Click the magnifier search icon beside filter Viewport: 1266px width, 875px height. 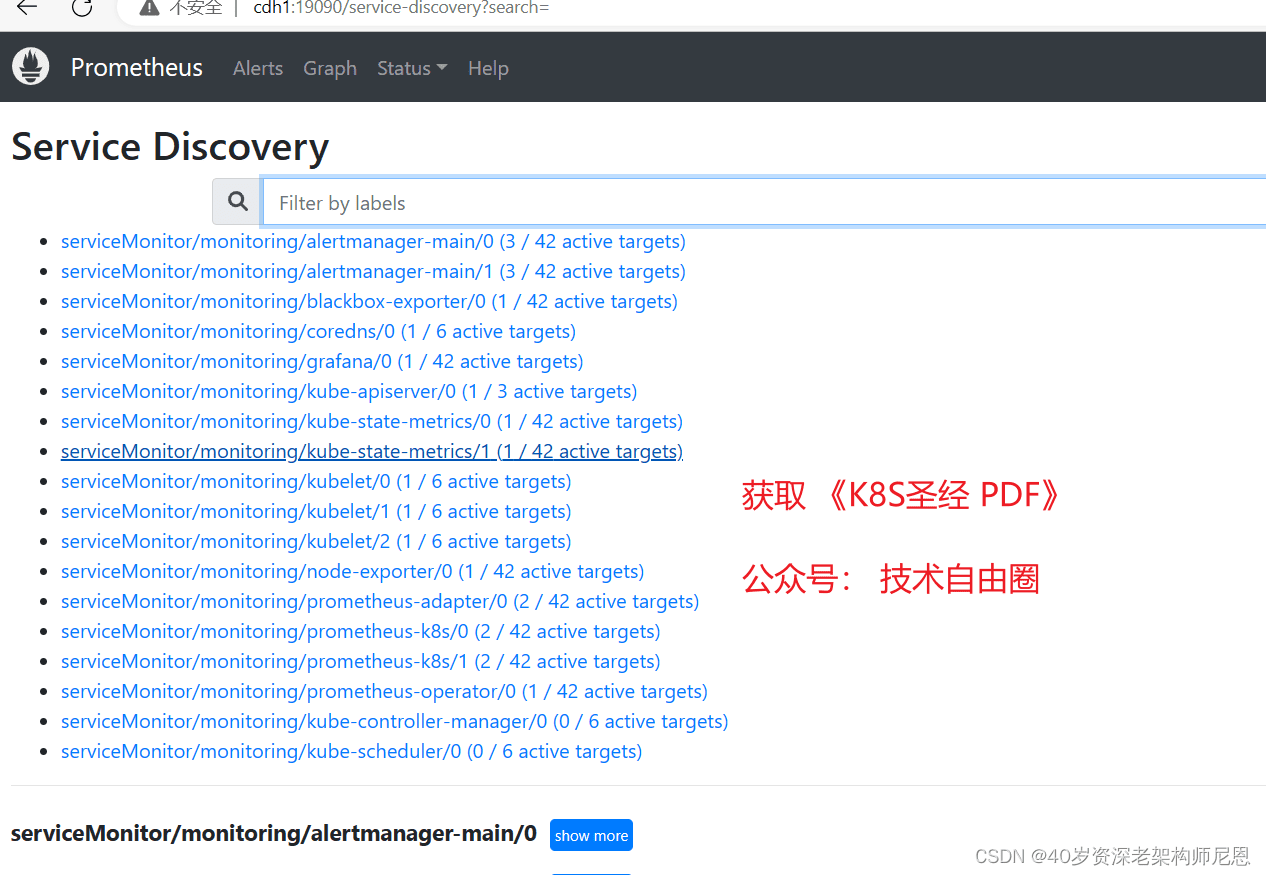(238, 202)
